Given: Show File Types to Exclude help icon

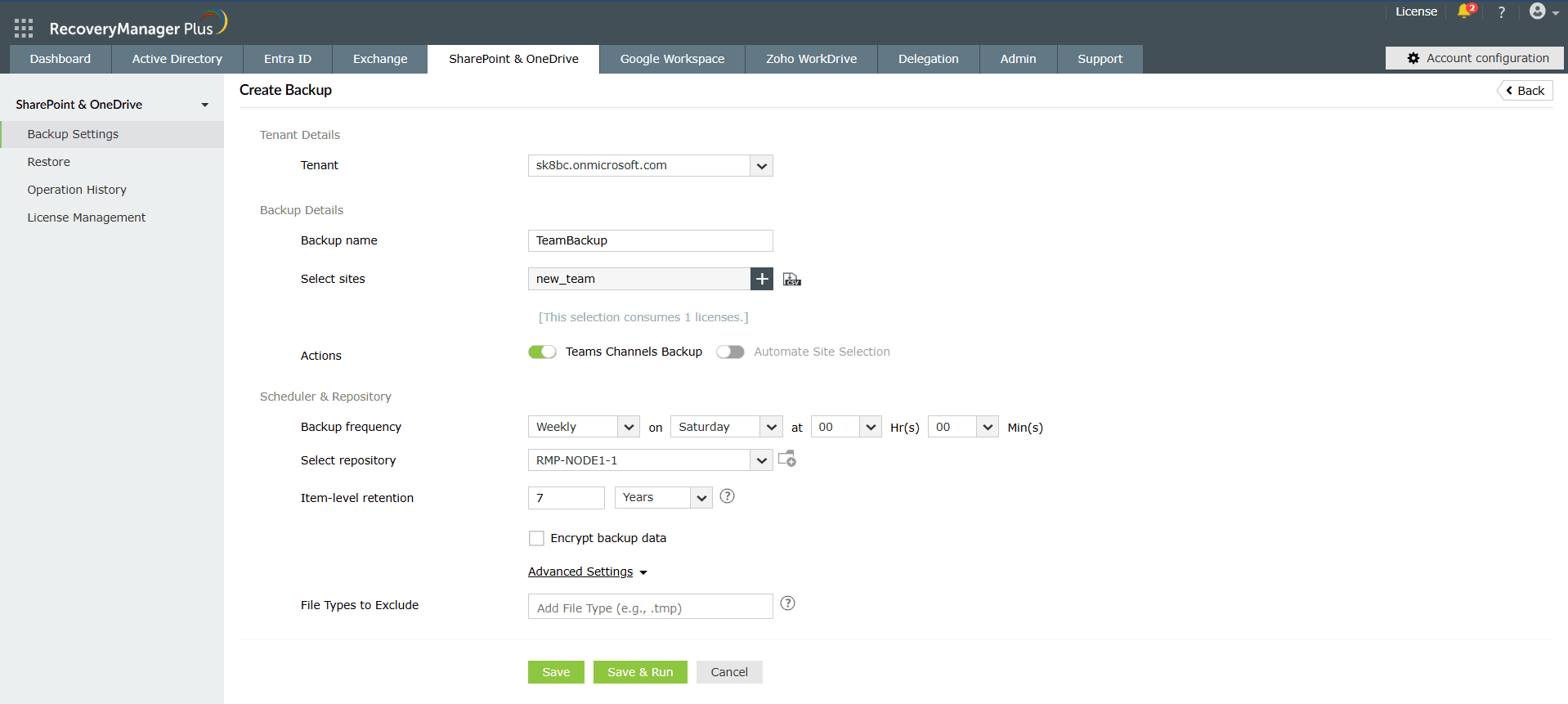Looking at the screenshot, I should tap(787, 603).
